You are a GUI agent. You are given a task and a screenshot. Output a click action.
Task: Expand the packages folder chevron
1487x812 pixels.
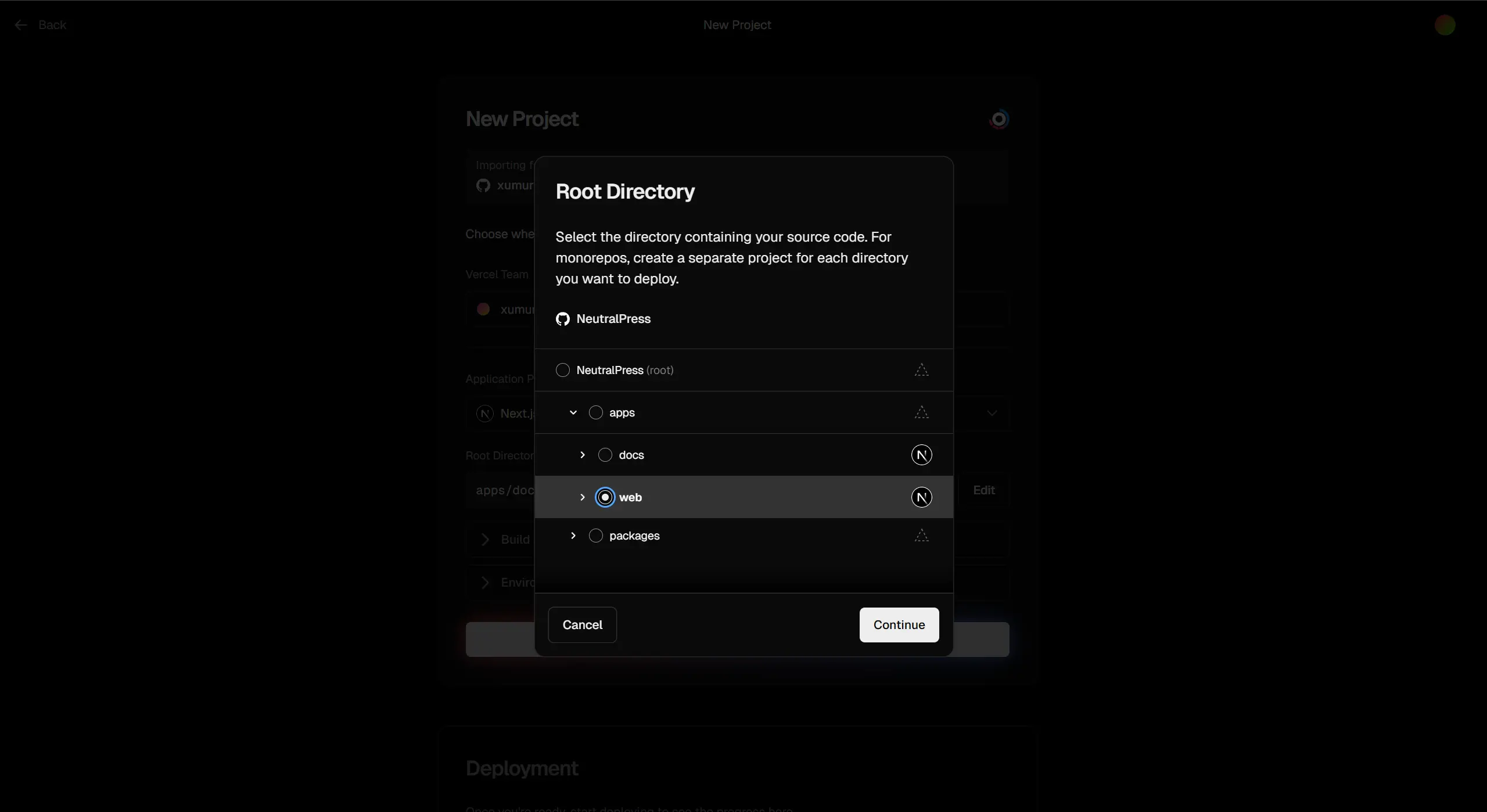click(573, 536)
